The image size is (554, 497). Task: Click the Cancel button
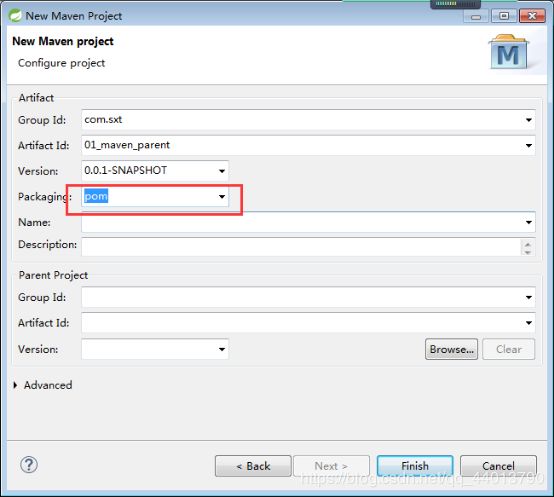499,466
